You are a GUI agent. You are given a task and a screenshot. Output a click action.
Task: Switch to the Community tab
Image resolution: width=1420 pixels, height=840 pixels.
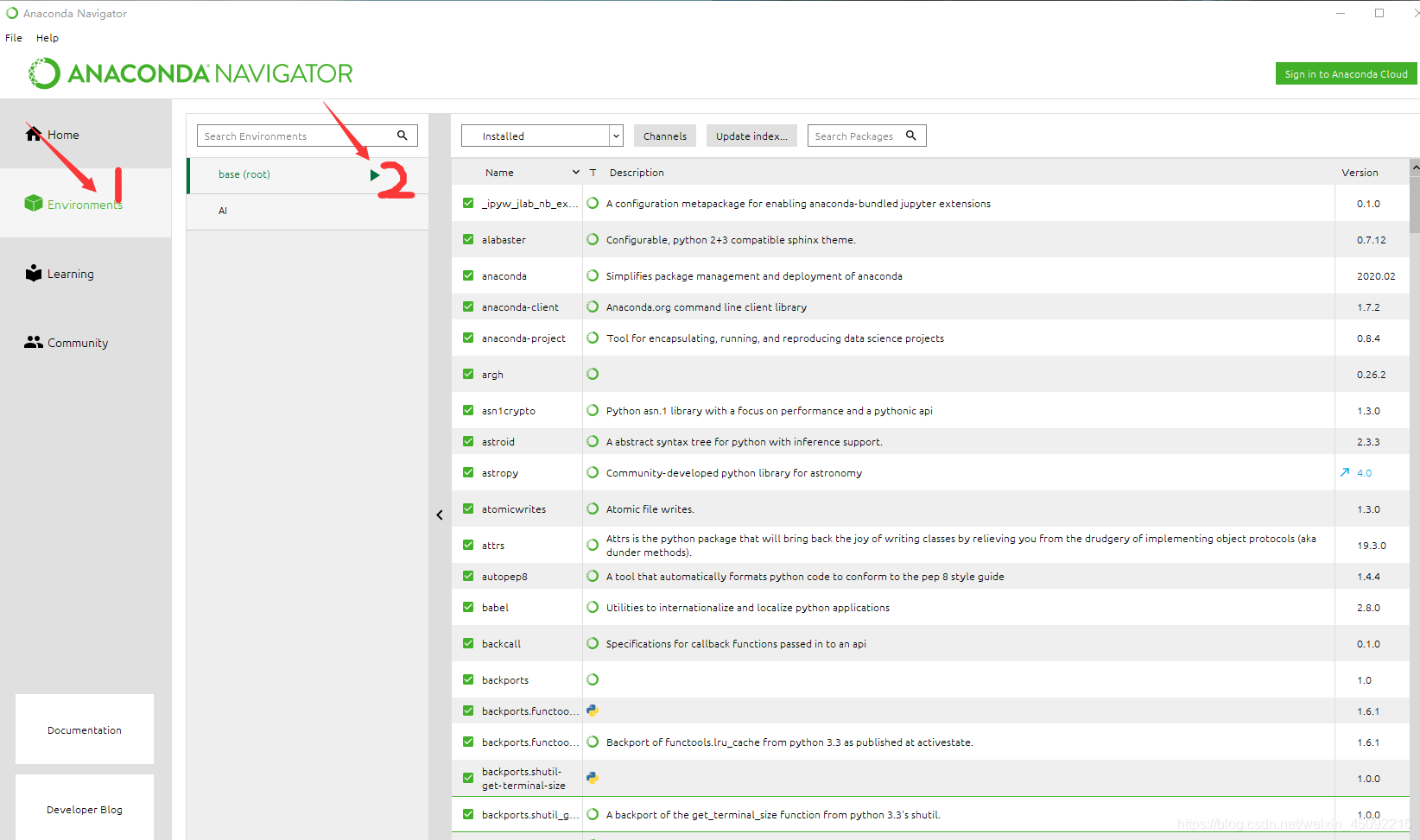pyautogui.click(x=86, y=342)
